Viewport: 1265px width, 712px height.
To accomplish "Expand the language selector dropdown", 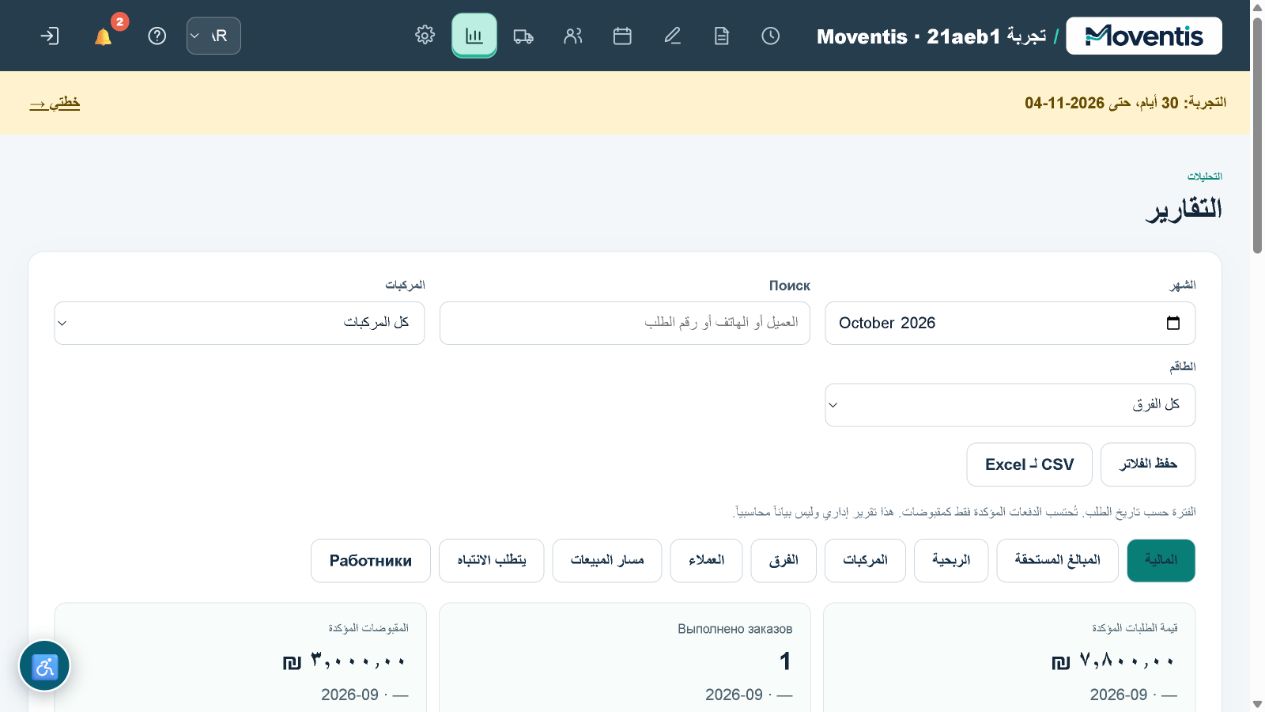I will point(213,36).
